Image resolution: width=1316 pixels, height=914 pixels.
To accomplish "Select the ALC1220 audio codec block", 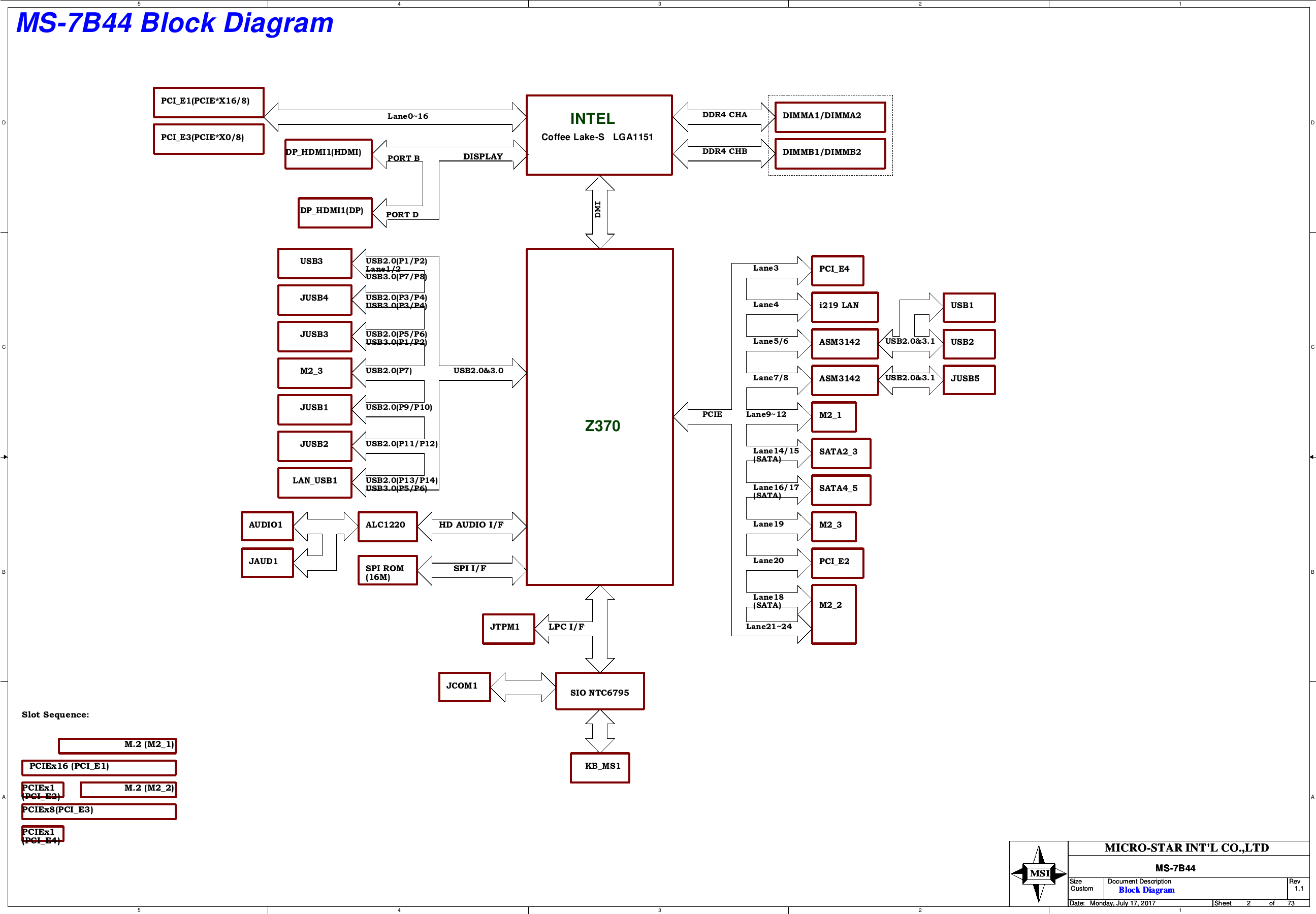I will [x=388, y=526].
